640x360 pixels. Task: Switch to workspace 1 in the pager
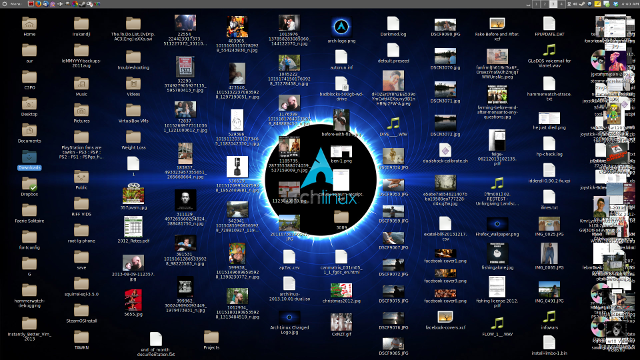tap(536, 4)
